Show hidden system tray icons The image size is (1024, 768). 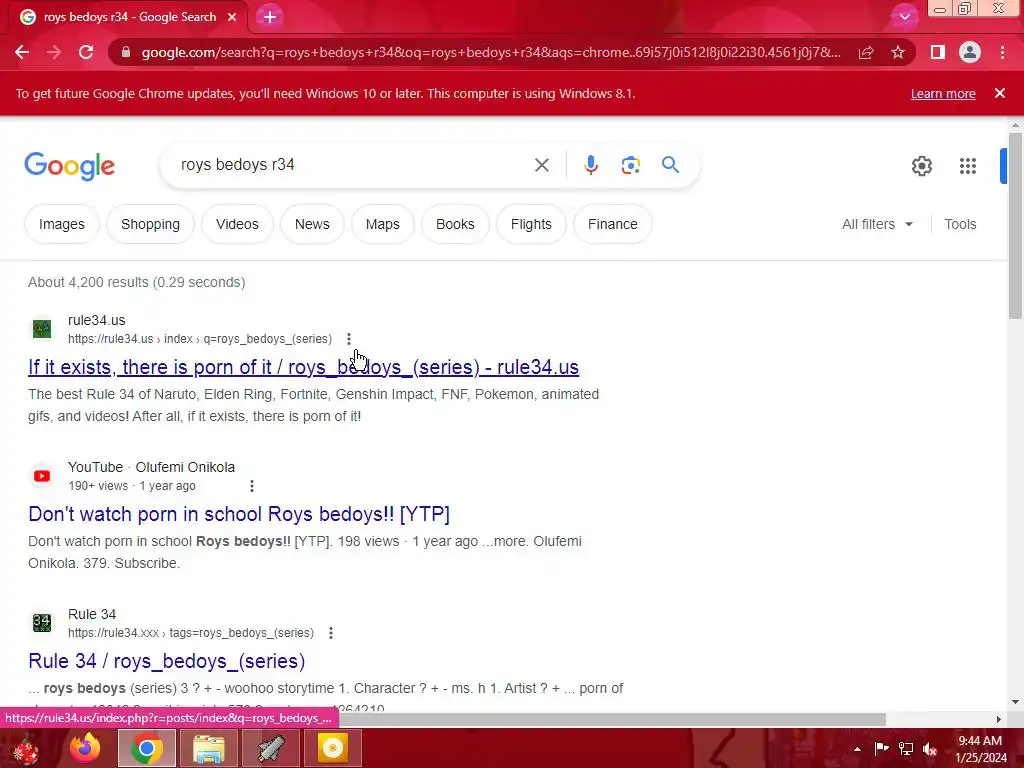tap(857, 749)
